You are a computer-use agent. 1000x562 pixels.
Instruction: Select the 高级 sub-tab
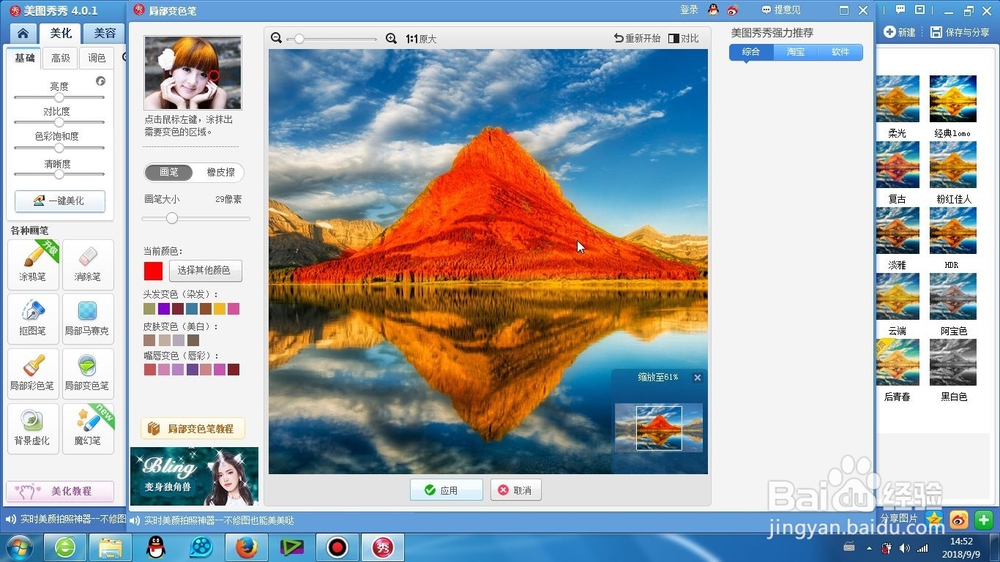[x=61, y=58]
